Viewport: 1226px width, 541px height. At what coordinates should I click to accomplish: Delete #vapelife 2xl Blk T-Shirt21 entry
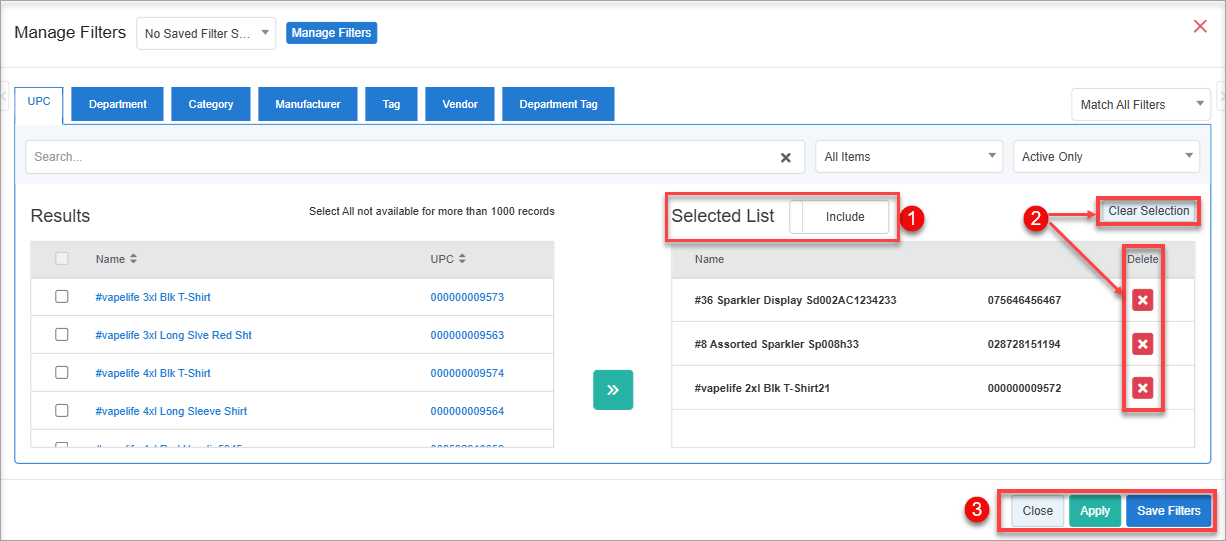pos(1142,388)
